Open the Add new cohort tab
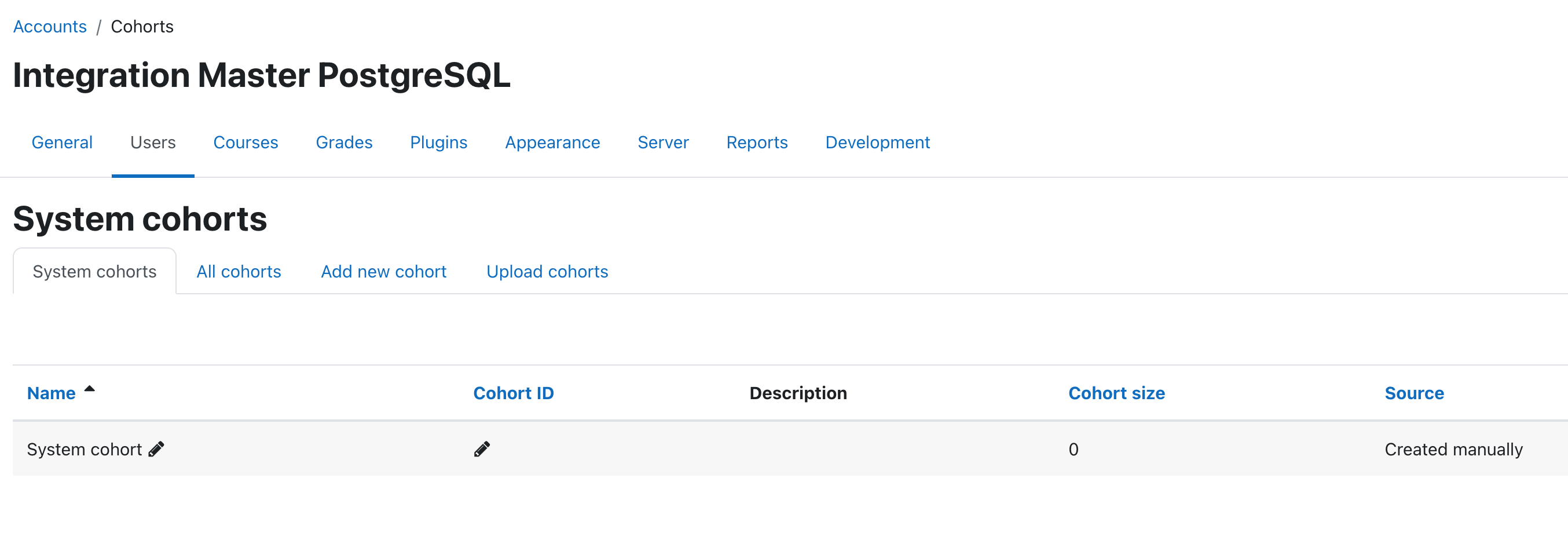Viewport: 1568px width, 533px height. click(383, 271)
